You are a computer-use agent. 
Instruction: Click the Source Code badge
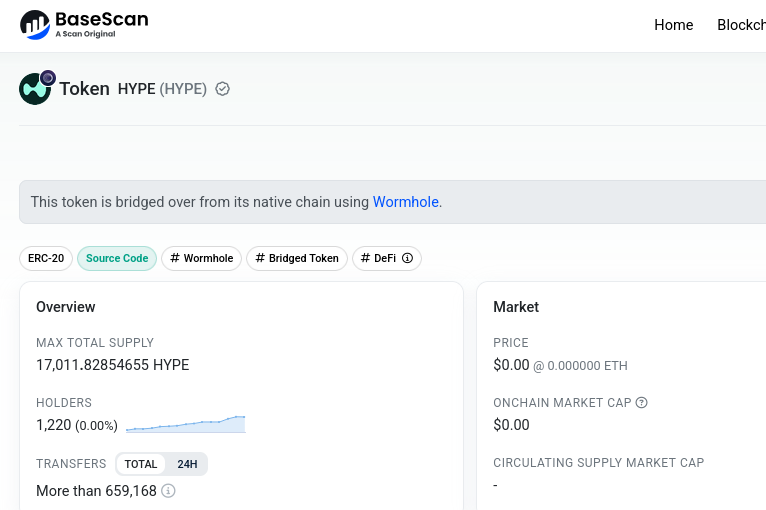pyautogui.click(x=117, y=258)
